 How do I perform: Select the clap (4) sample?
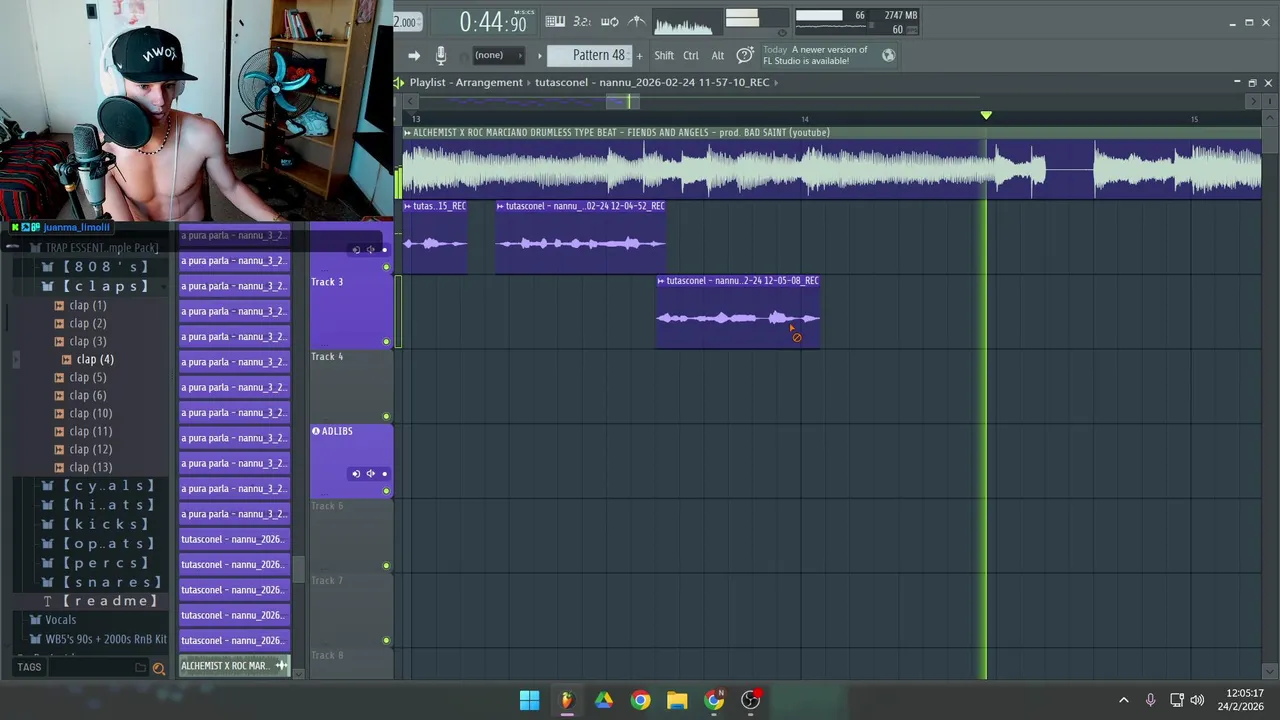pos(95,359)
